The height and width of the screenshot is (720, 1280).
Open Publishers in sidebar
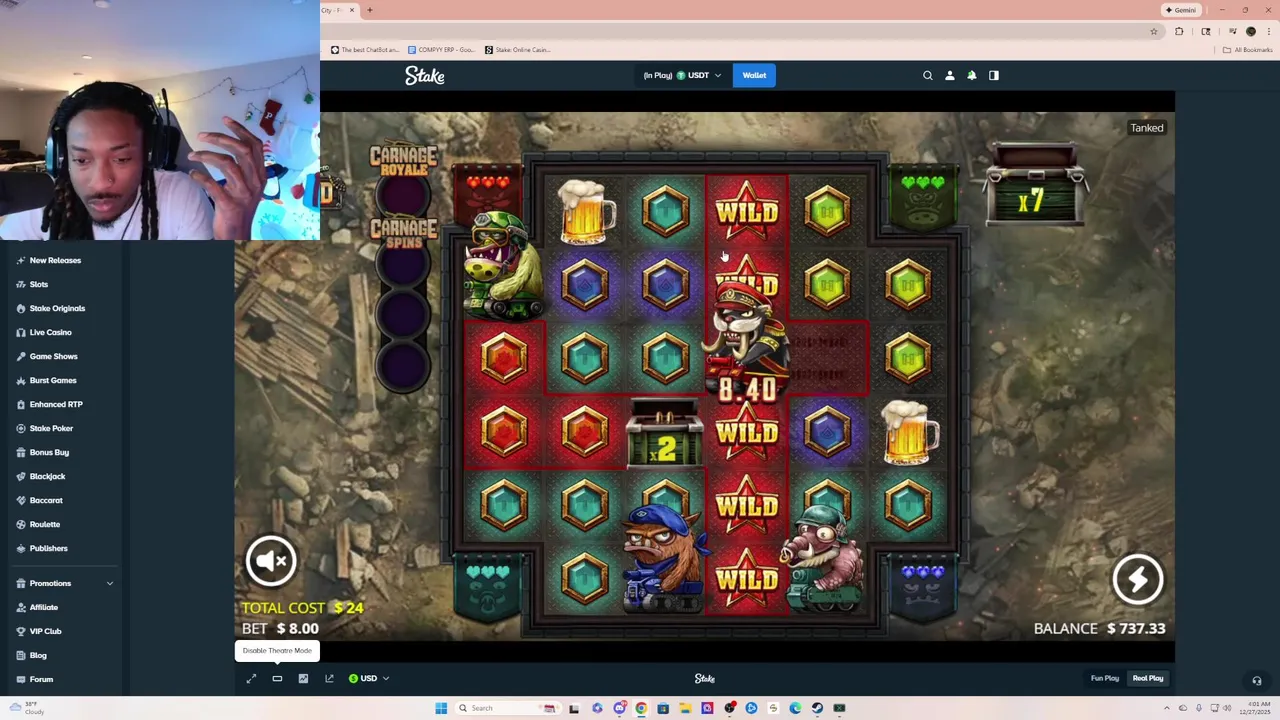pos(48,548)
